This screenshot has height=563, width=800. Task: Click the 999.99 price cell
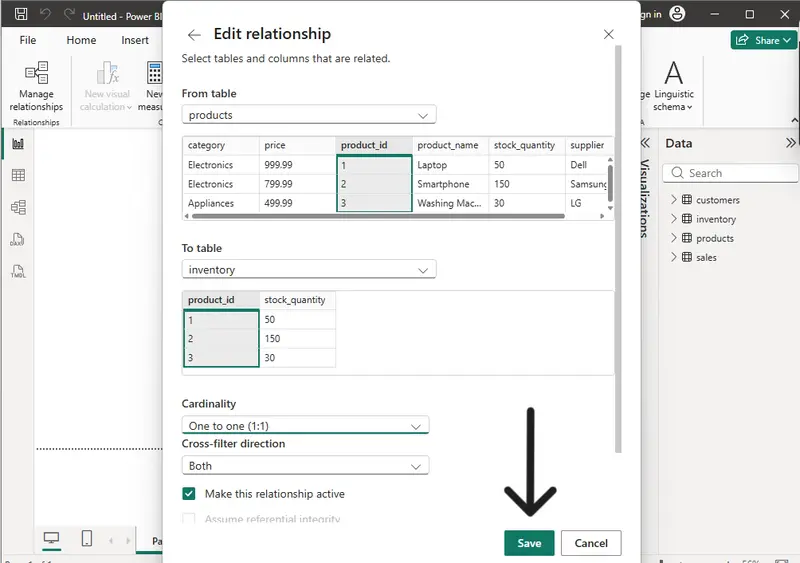tap(297, 165)
